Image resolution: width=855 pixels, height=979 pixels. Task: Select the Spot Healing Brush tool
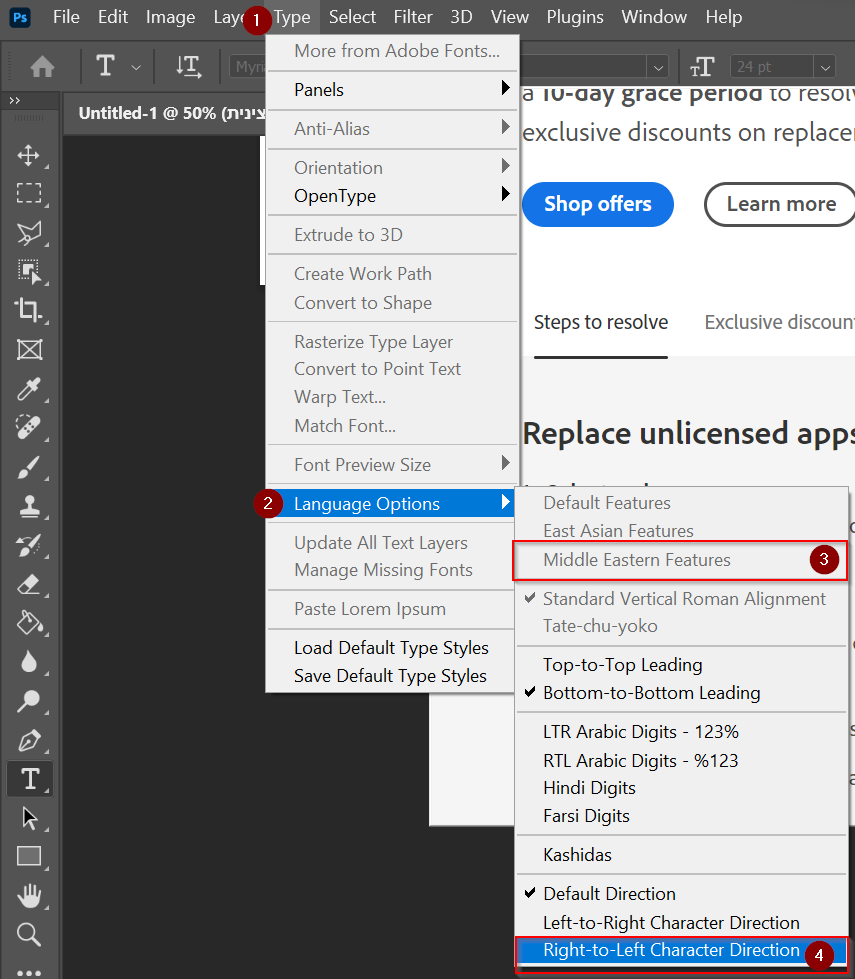point(29,428)
